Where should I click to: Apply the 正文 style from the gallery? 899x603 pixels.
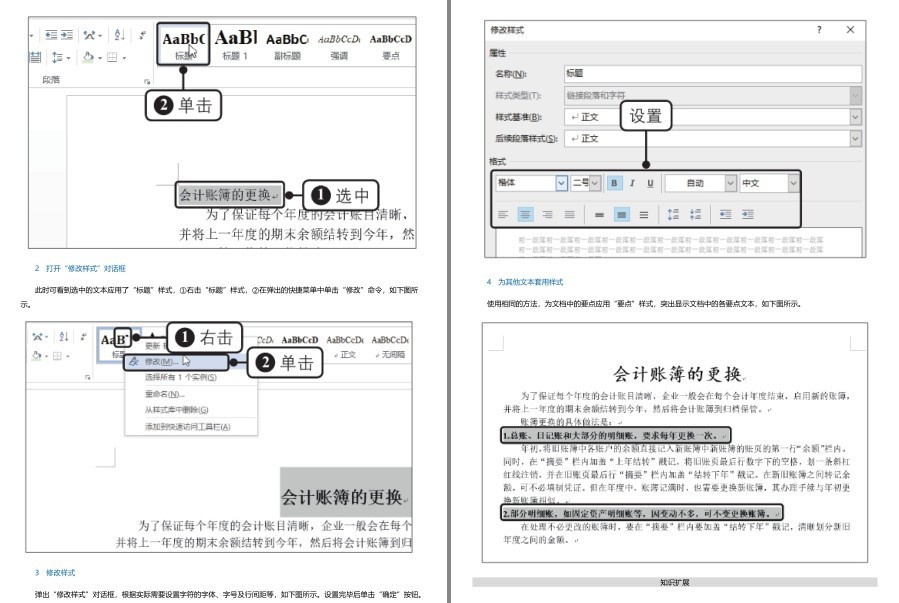coord(345,347)
